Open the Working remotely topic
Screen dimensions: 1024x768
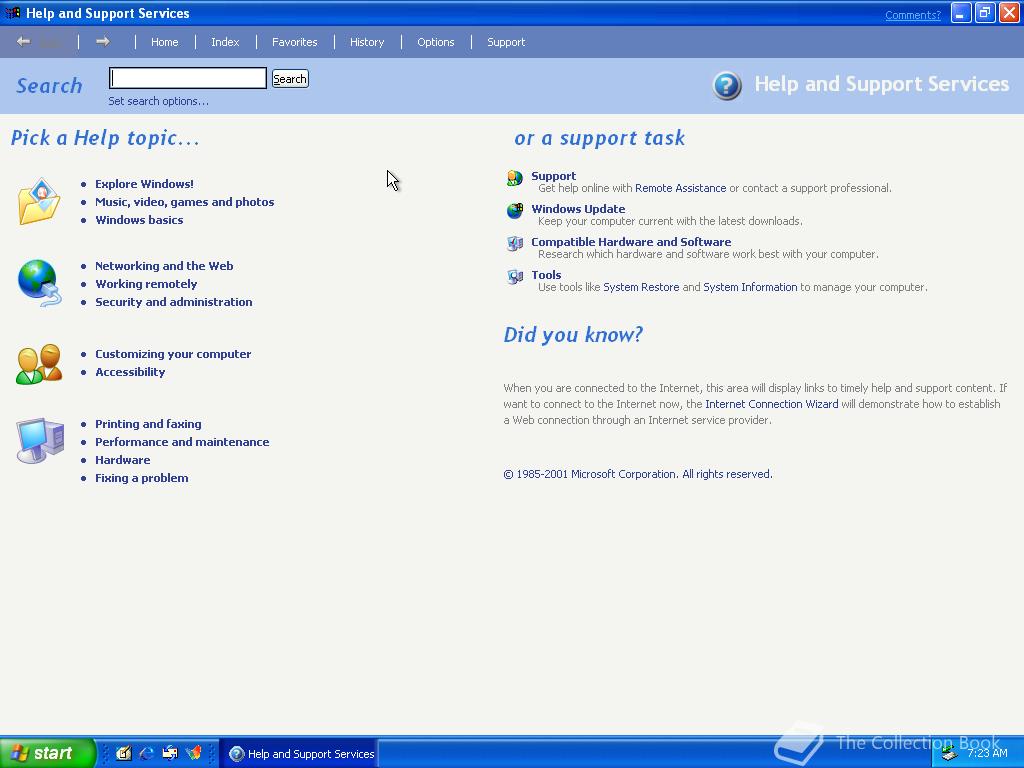[146, 284]
